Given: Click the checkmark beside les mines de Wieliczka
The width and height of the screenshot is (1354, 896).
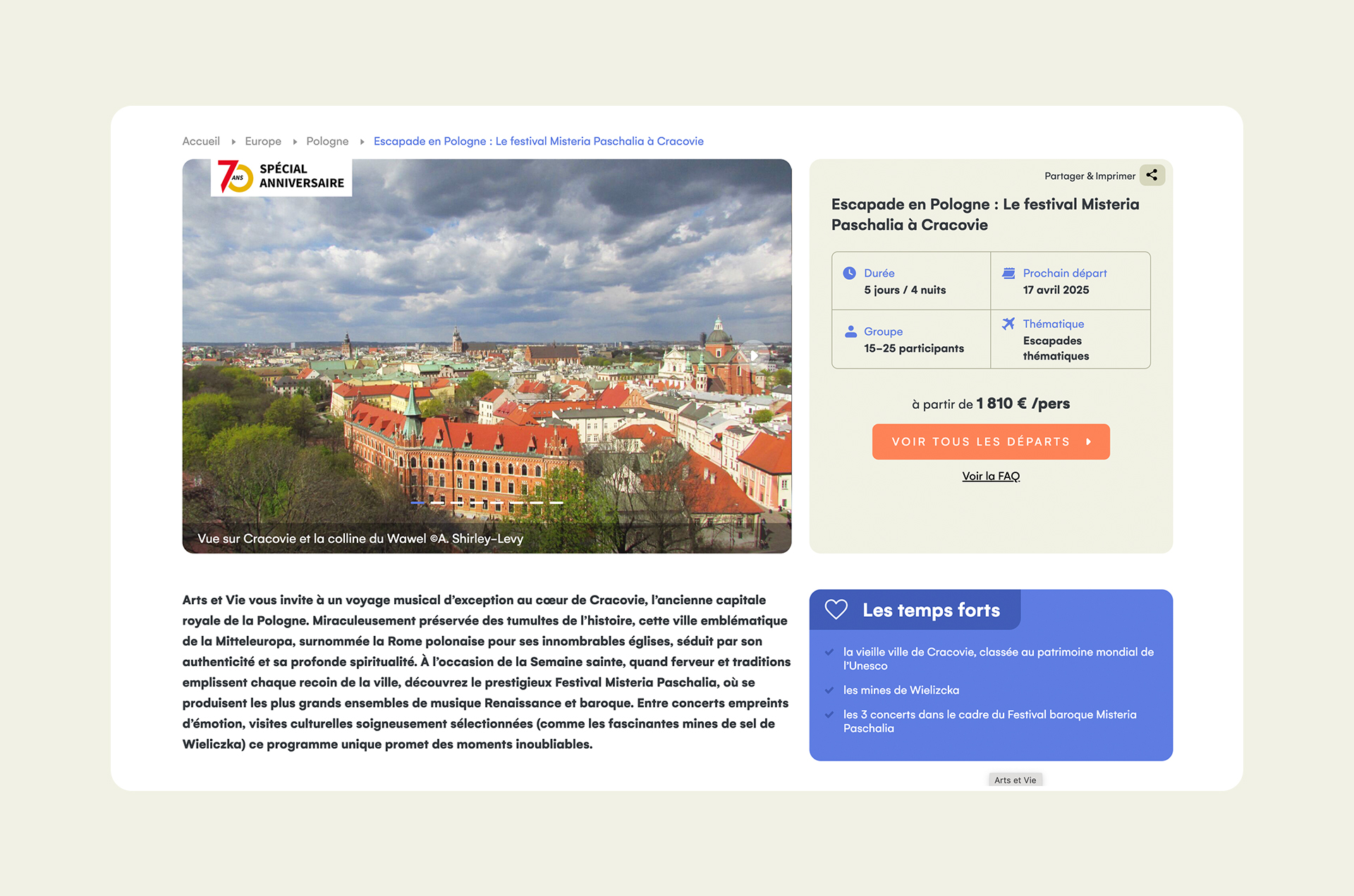Looking at the screenshot, I should pyautogui.click(x=829, y=690).
